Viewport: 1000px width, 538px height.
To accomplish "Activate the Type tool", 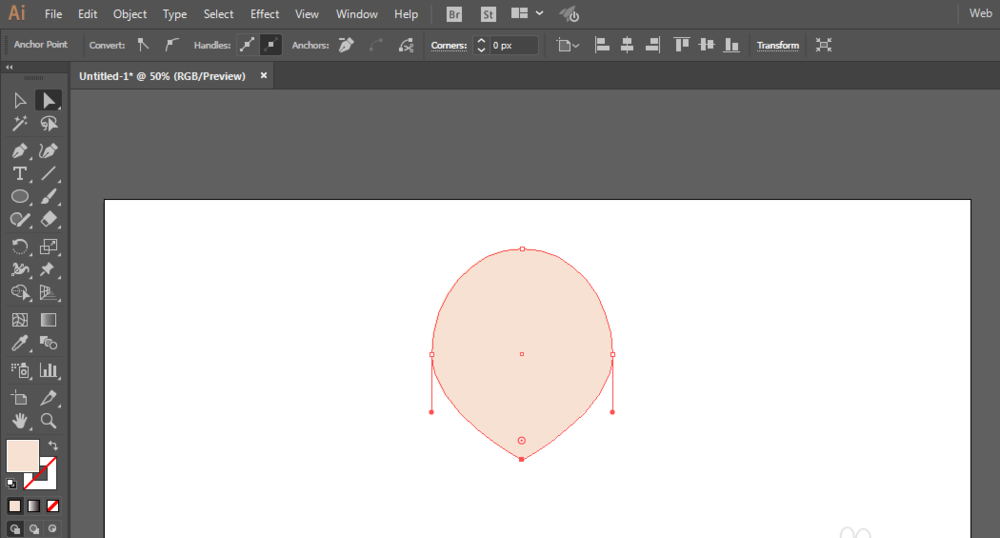I will pos(20,174).
